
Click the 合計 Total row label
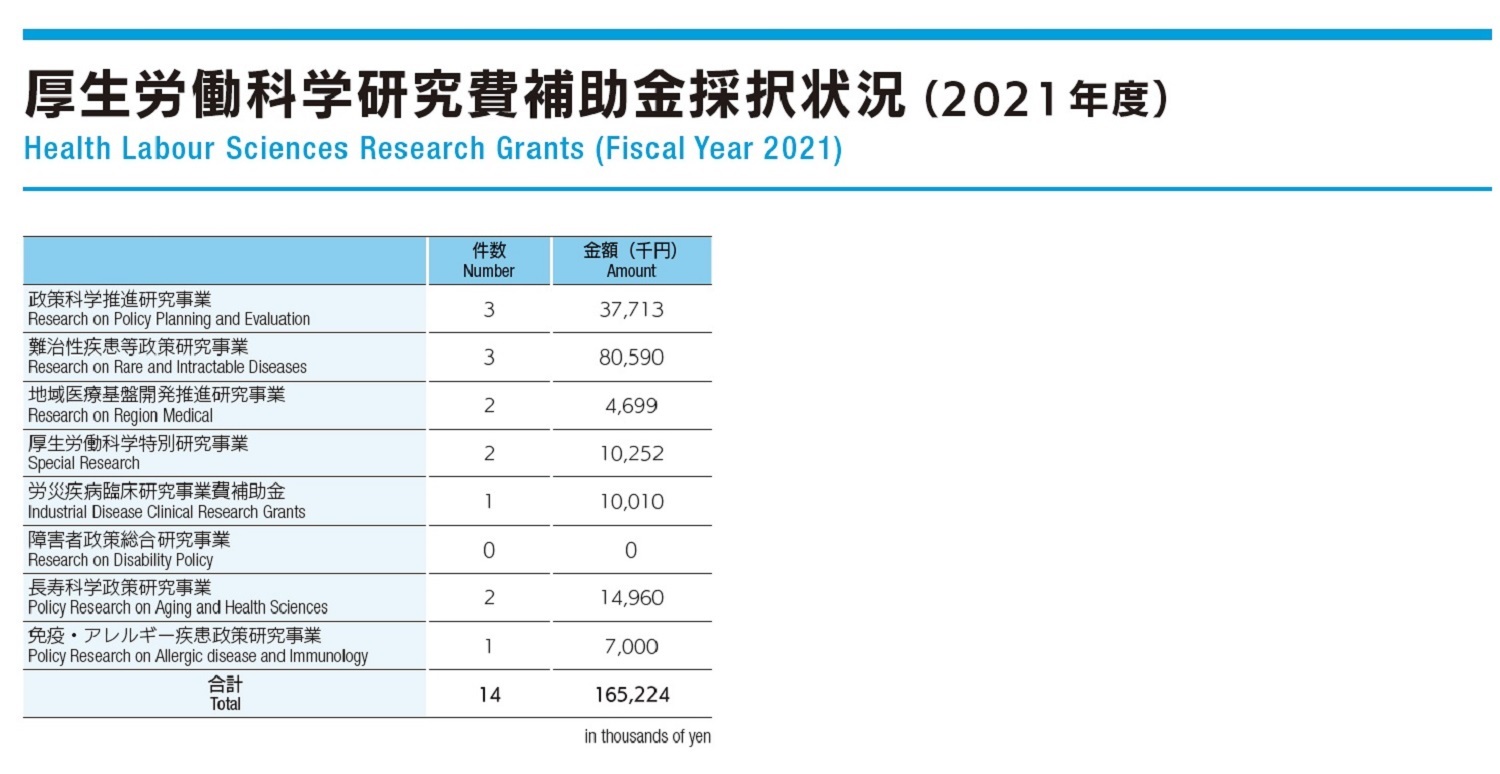[x=226, y=694]
